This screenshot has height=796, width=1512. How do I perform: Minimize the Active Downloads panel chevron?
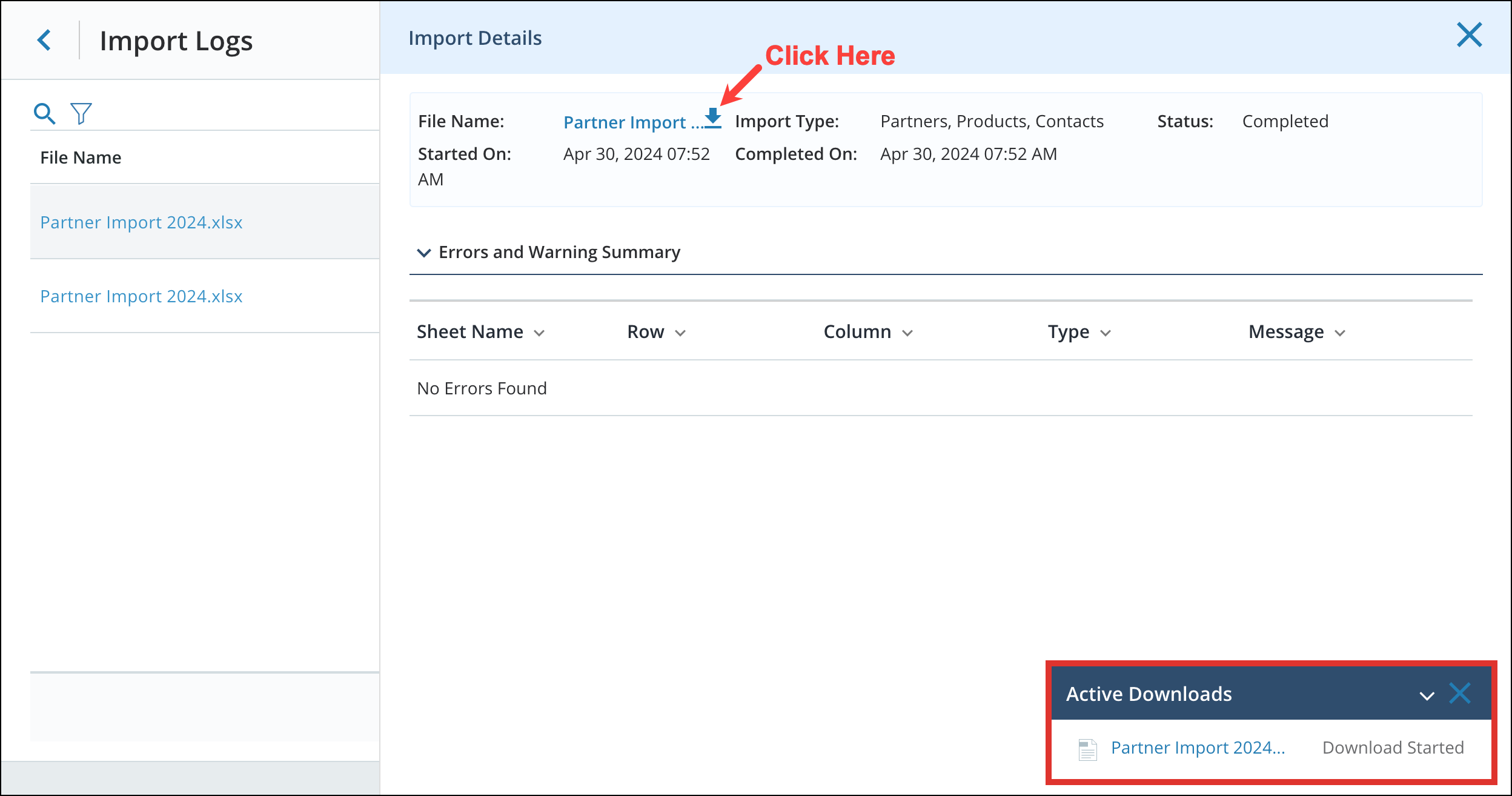(1427, 695)
